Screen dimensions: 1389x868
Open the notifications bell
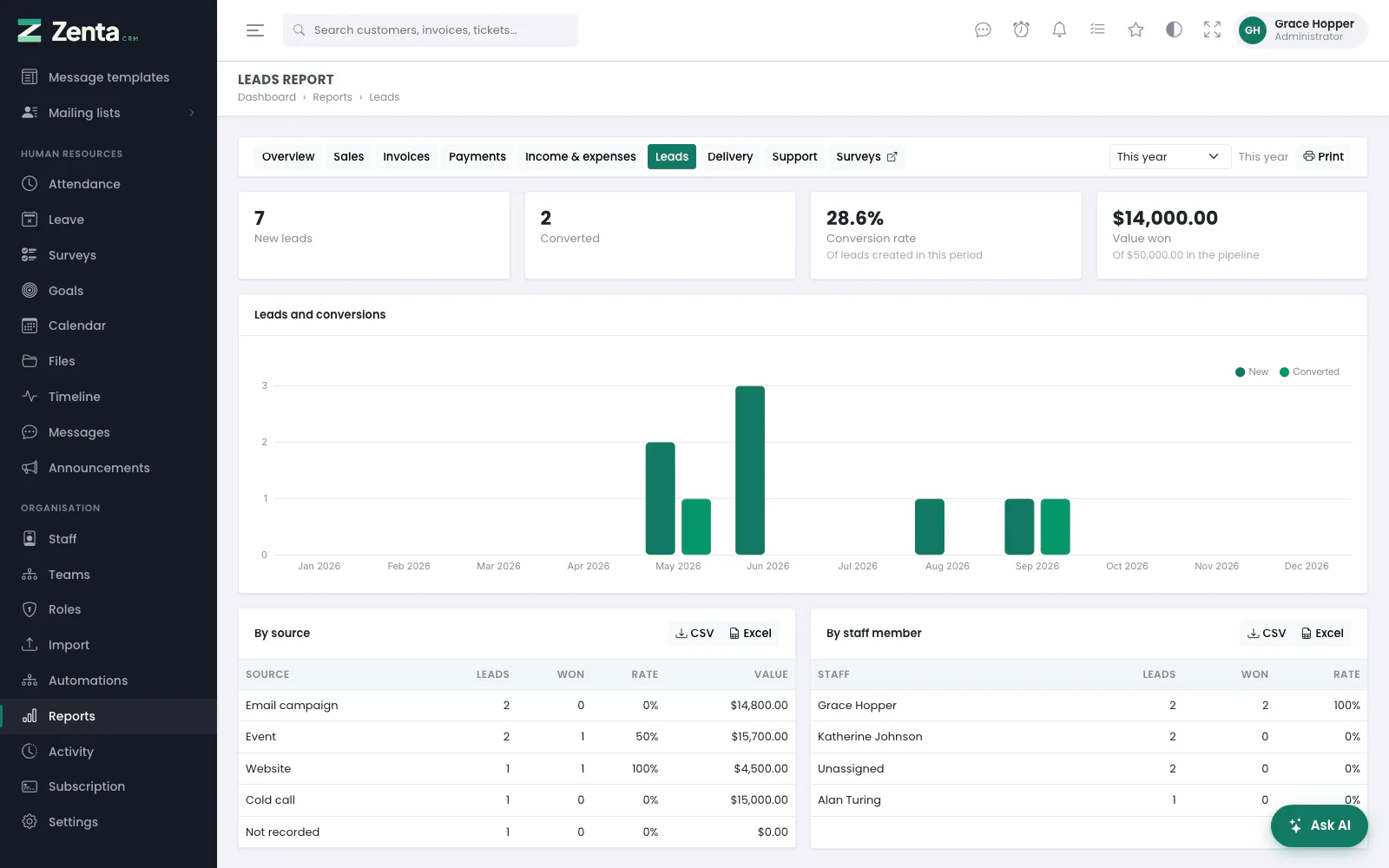tap(1059, 30)
